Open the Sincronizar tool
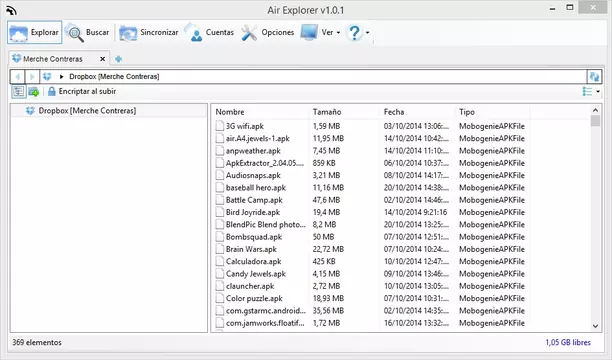The height and width of the screenshot is (360, 612). [x=148, y=32]
